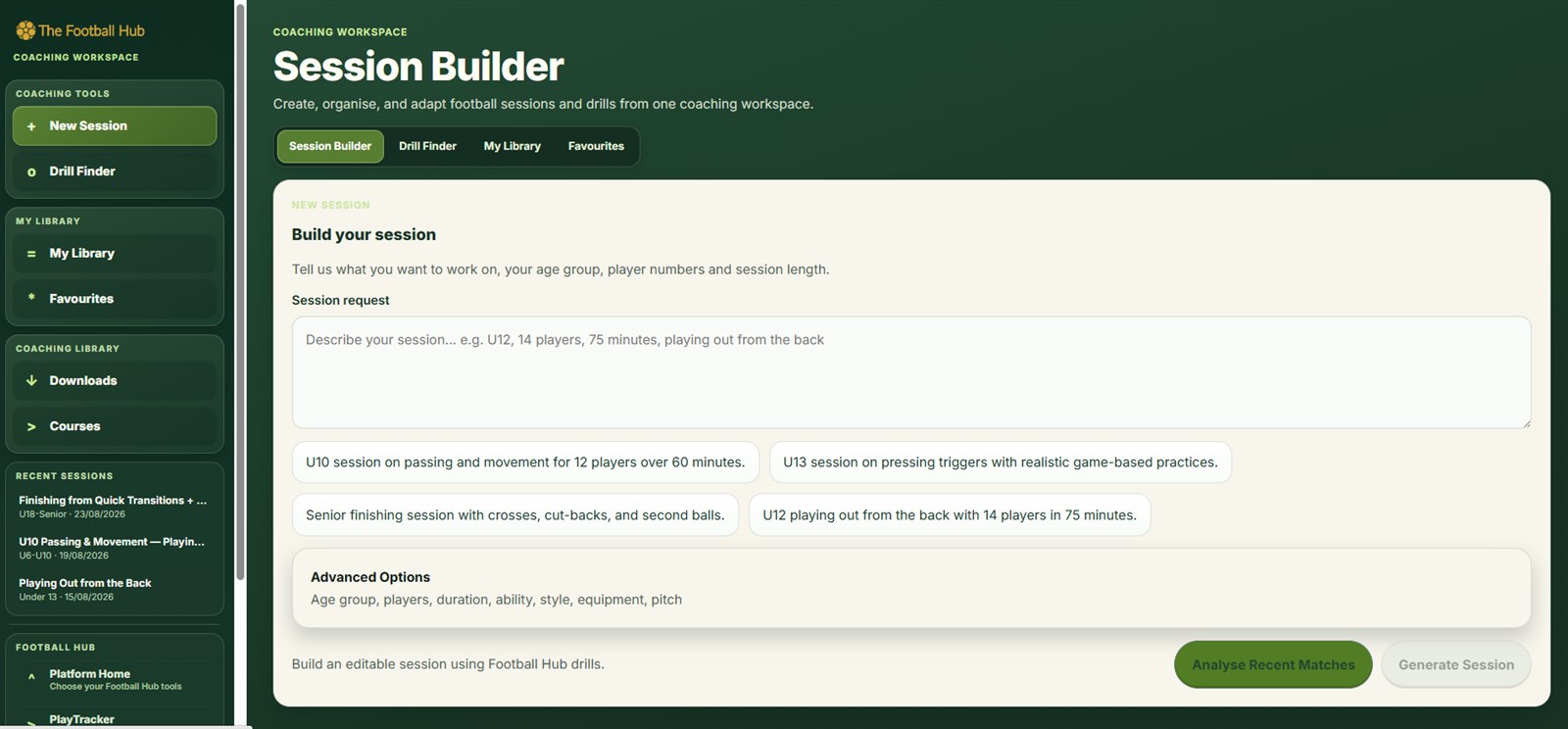
Task: Click the chevron icon beside Courses
Action: (31, 426)
